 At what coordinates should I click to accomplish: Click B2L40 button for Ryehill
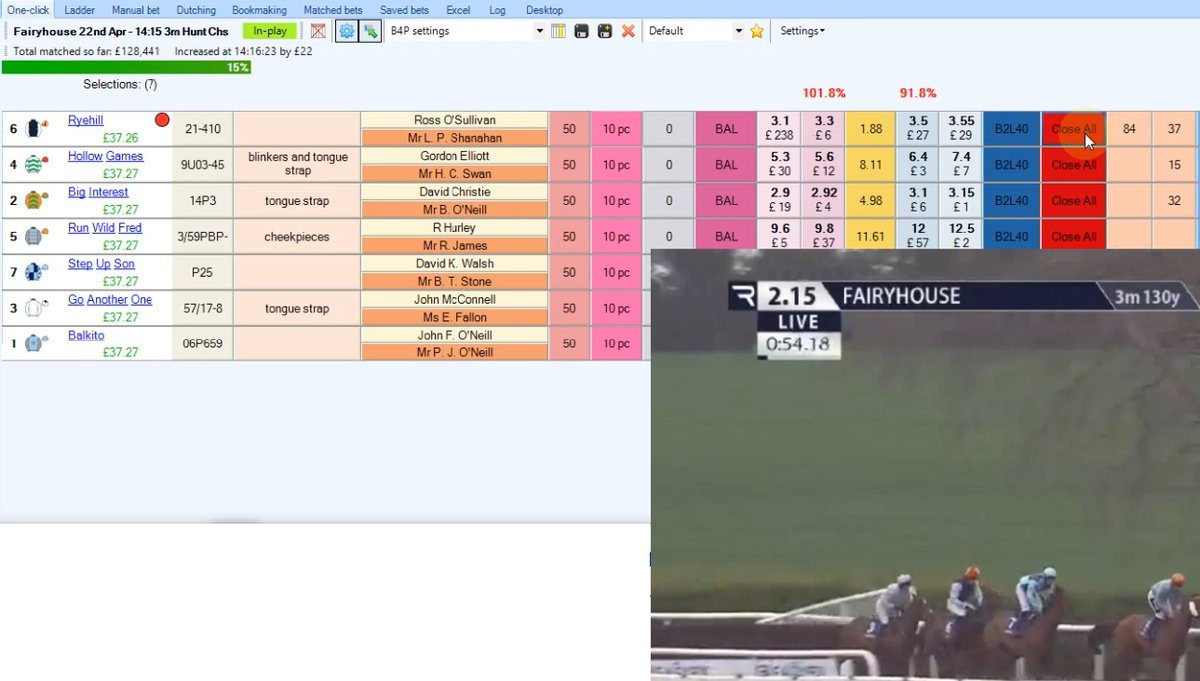tap(1011, 129)
